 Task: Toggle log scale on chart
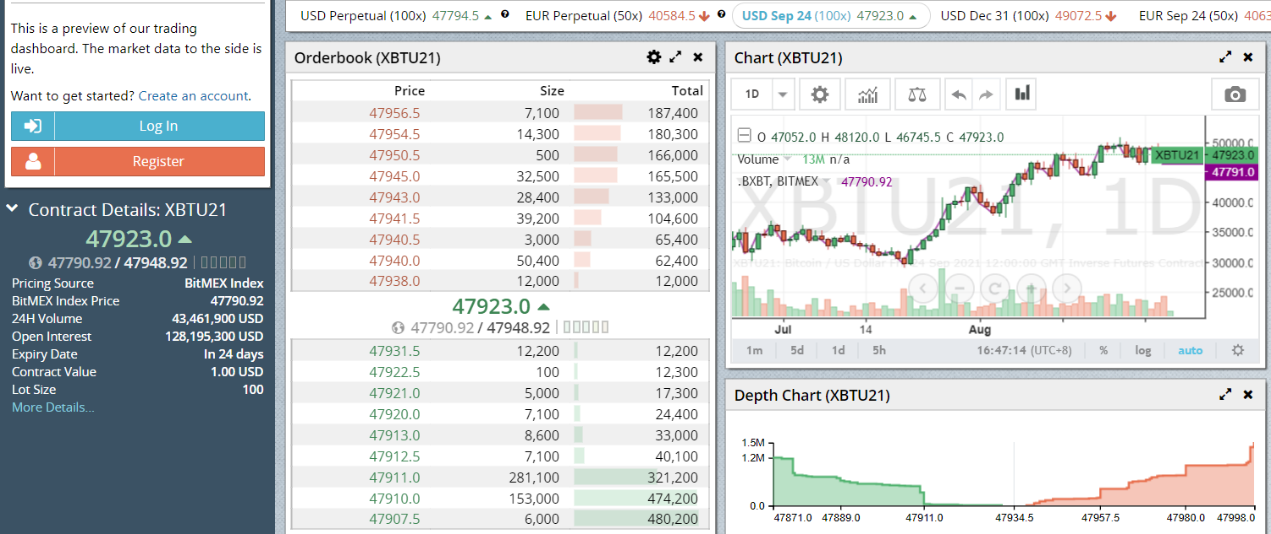(1143, 350)
